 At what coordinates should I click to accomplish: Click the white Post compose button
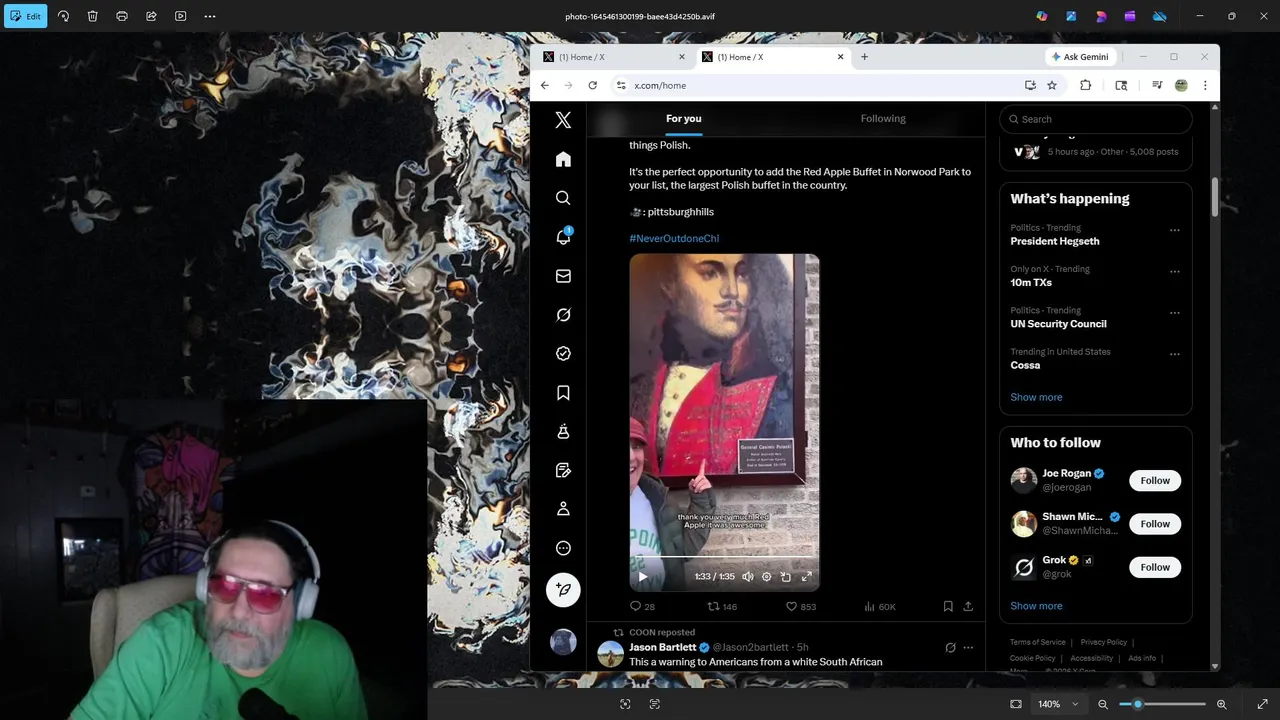(563, 590)
